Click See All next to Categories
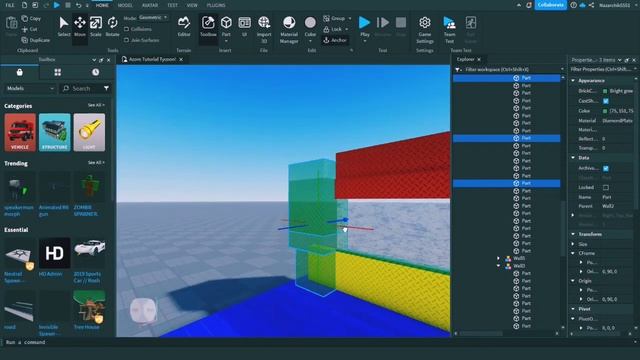This screenshot has height=360, width=640. coord(96,105)
